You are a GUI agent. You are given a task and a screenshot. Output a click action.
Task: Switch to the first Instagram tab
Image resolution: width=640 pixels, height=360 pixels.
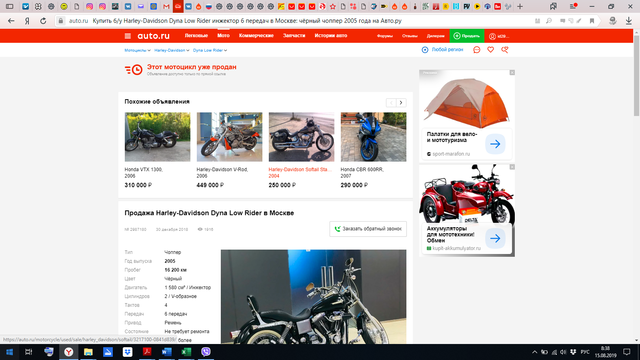[89, 7]
